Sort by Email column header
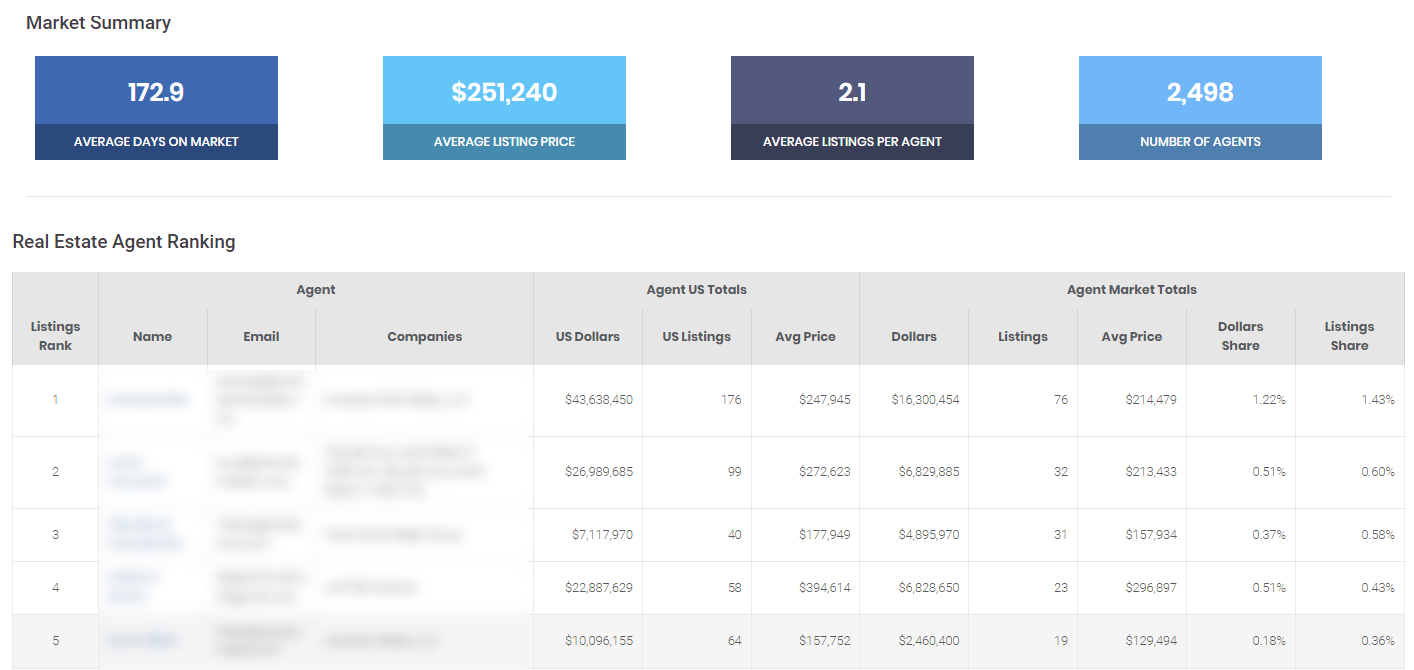 (x=261, y=337)
